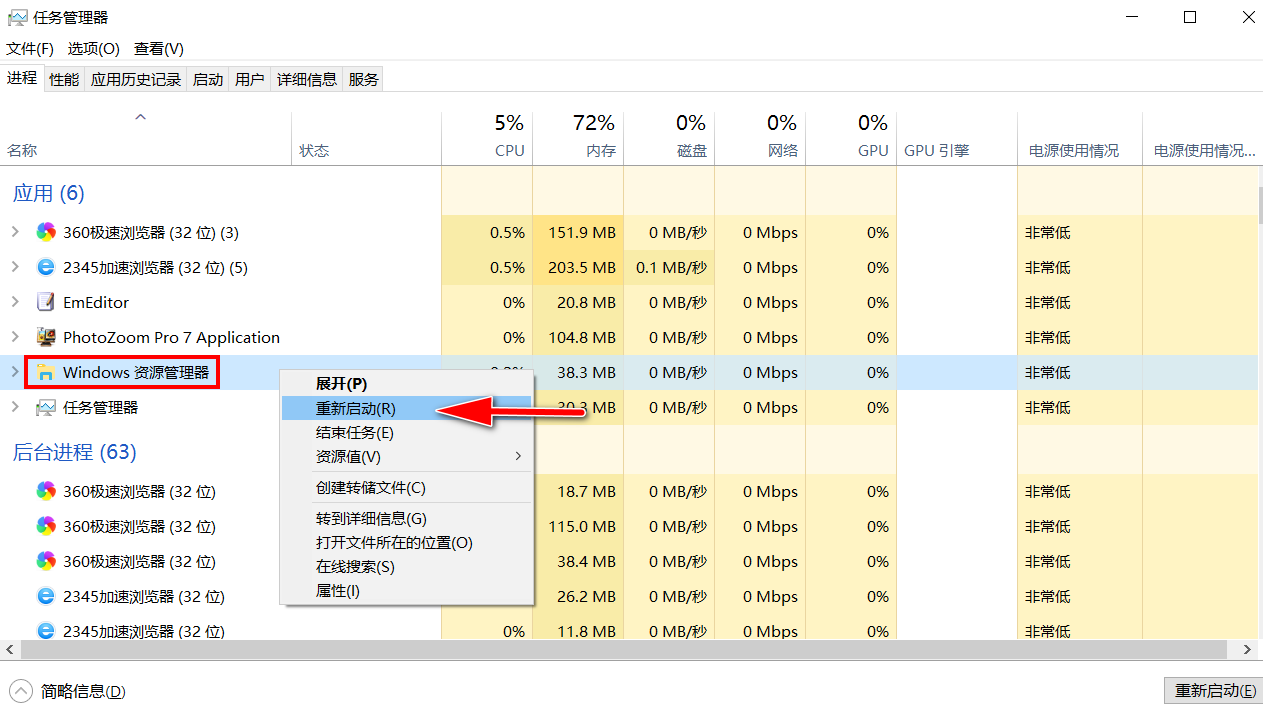The width and height of the screenshot is (1263, 716).
Task: Switch to the 性能 tab
Action: click(x=64, y=79)
